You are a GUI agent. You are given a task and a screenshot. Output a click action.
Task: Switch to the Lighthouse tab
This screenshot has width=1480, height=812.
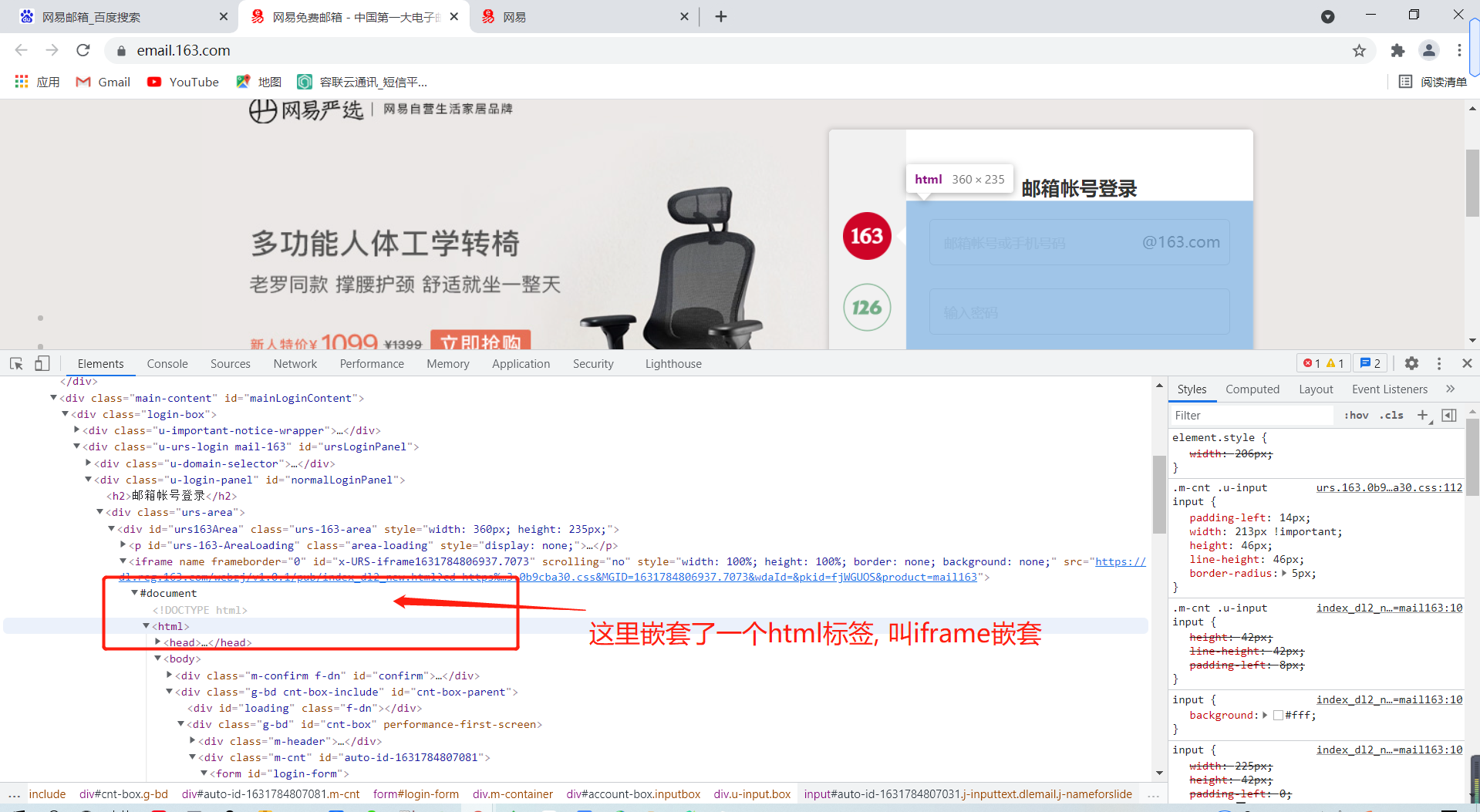pyautogui.click(x=673, y=364)
